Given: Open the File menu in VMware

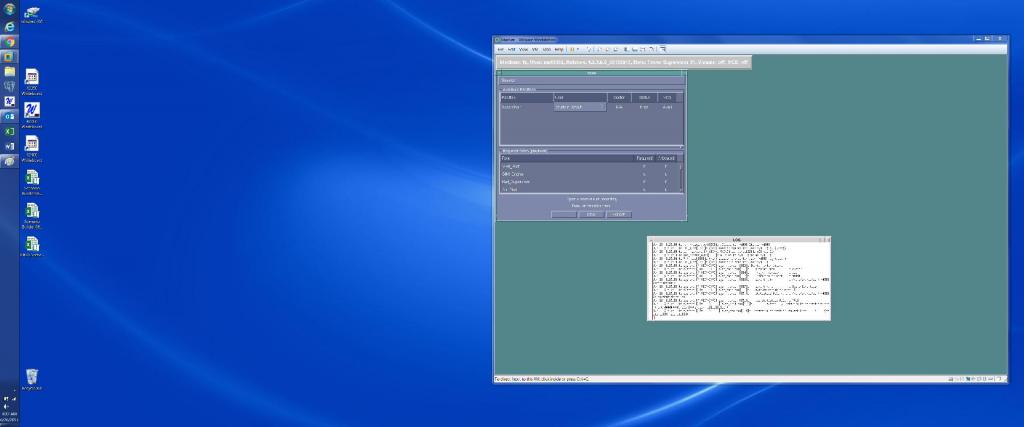Looking at the screenshot, I should tap(501, 49).
